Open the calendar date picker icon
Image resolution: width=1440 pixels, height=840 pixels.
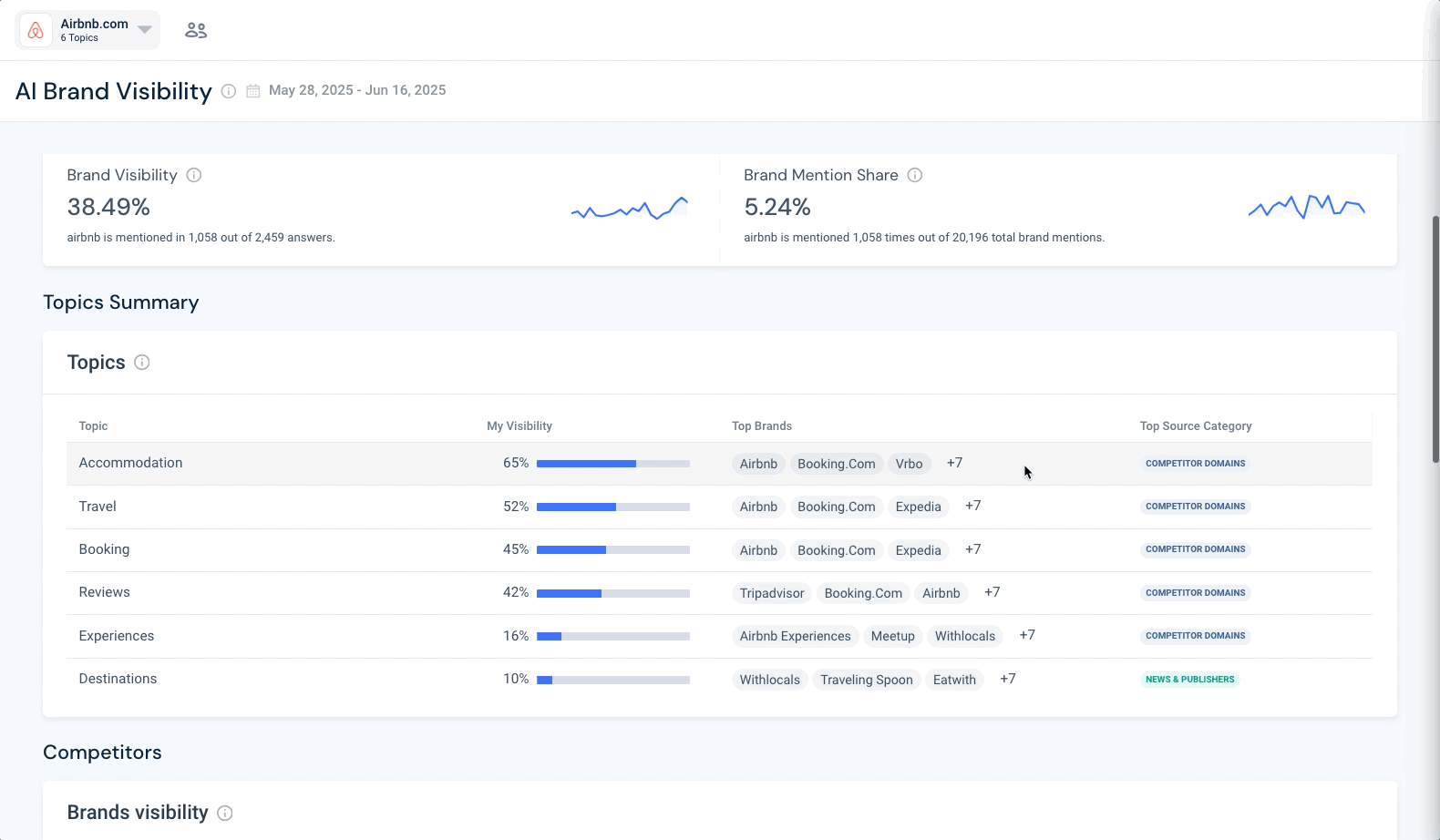(x=253, y=91)
